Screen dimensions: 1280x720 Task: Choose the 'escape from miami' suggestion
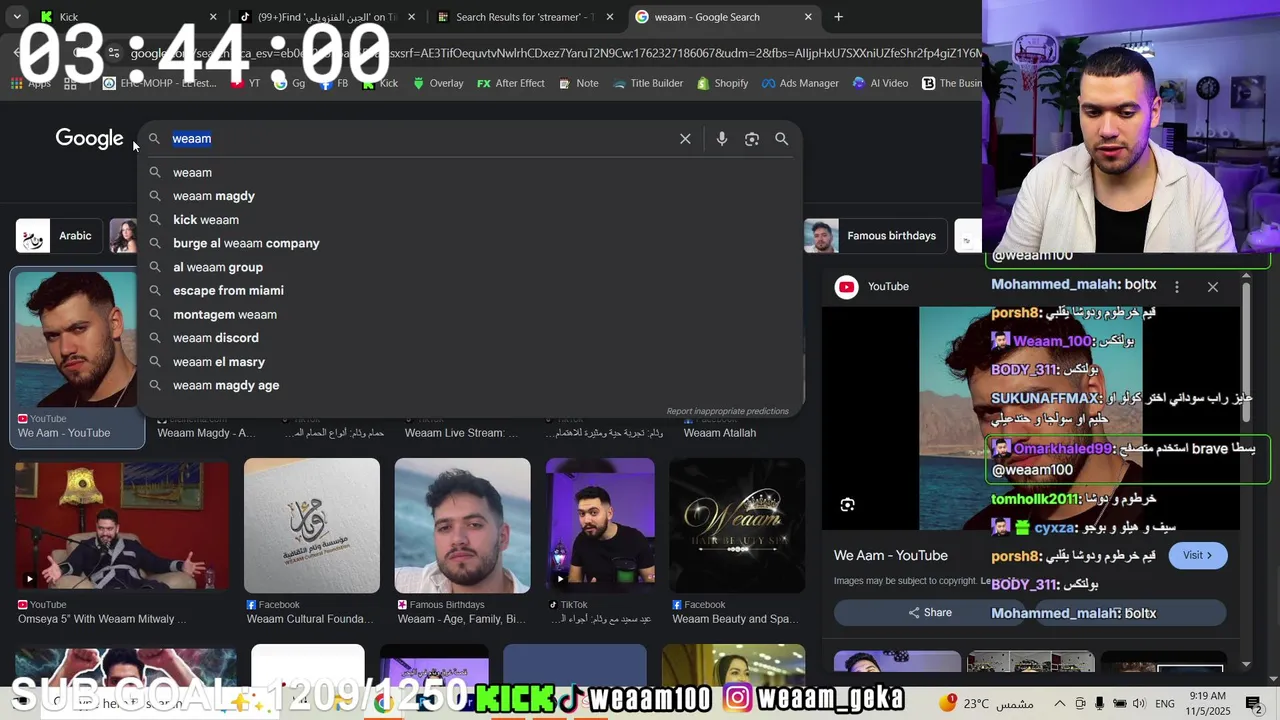point(470,290)
